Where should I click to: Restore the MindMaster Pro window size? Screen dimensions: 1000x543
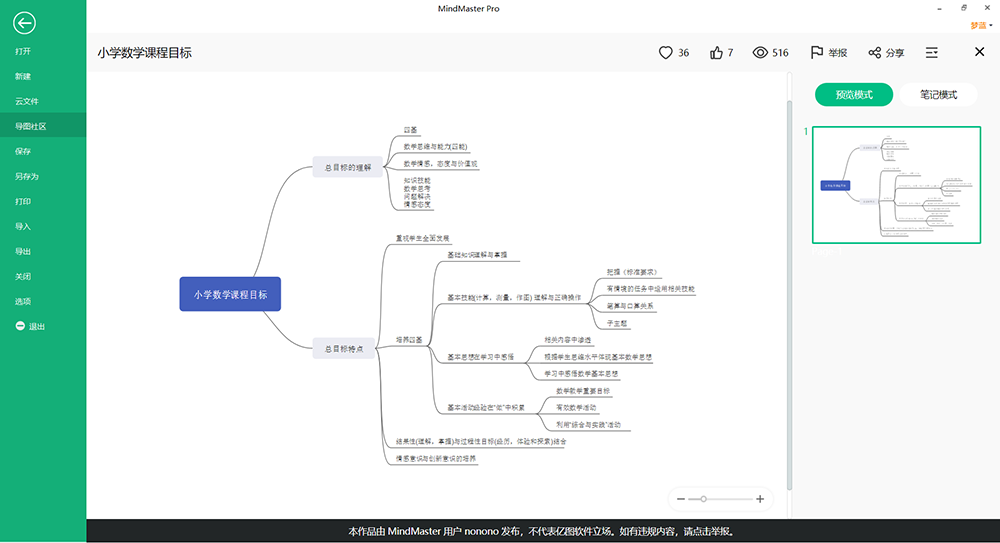point(964,8)
